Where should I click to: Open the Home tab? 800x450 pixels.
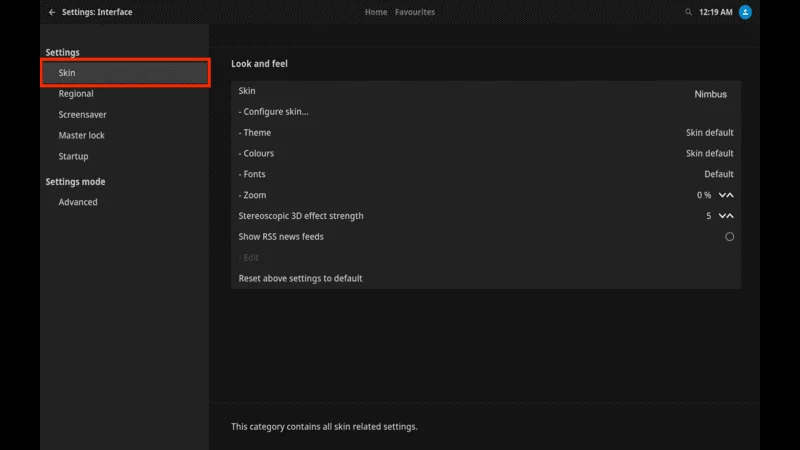click(x=376, y=12)
